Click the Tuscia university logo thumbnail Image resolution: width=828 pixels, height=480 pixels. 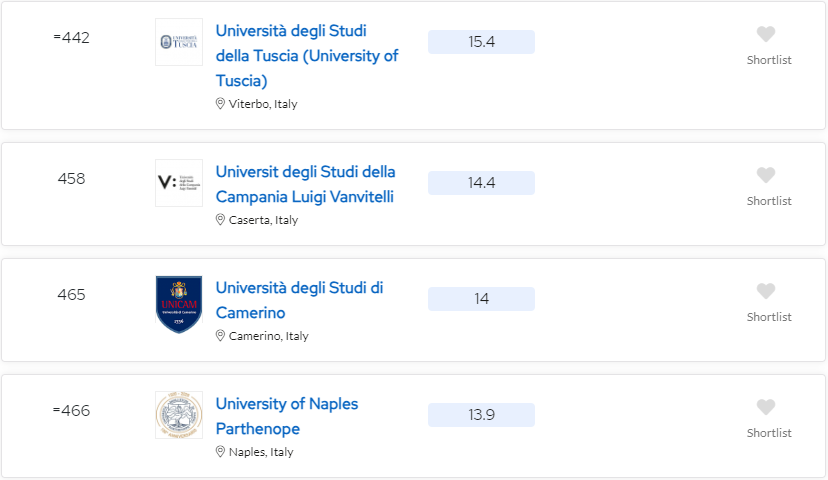(179, 42)
